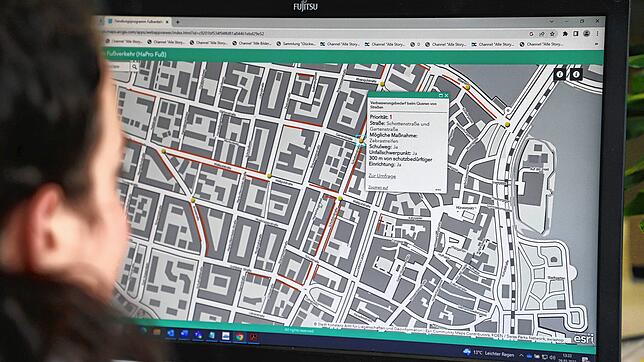The image size is (644, 362).
Task: Bookmark page with the star icon
Action: click(x=553, y=34)
